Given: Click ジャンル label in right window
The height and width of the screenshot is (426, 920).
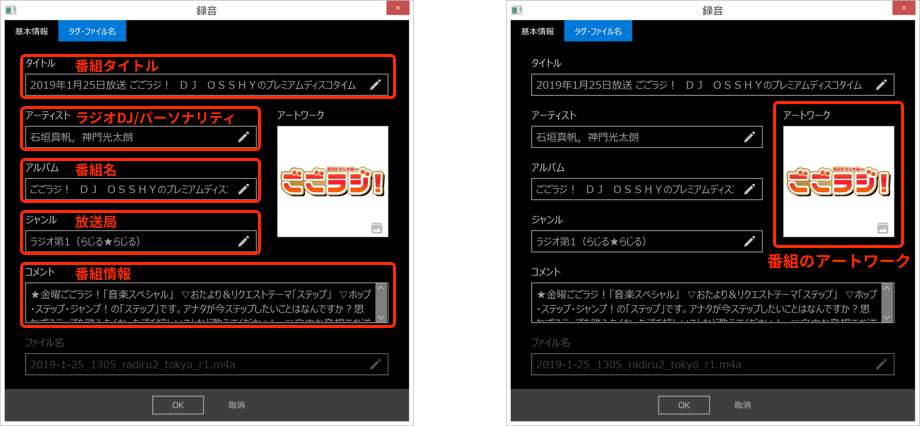Looking at the screenshot, I should point(547,220).
